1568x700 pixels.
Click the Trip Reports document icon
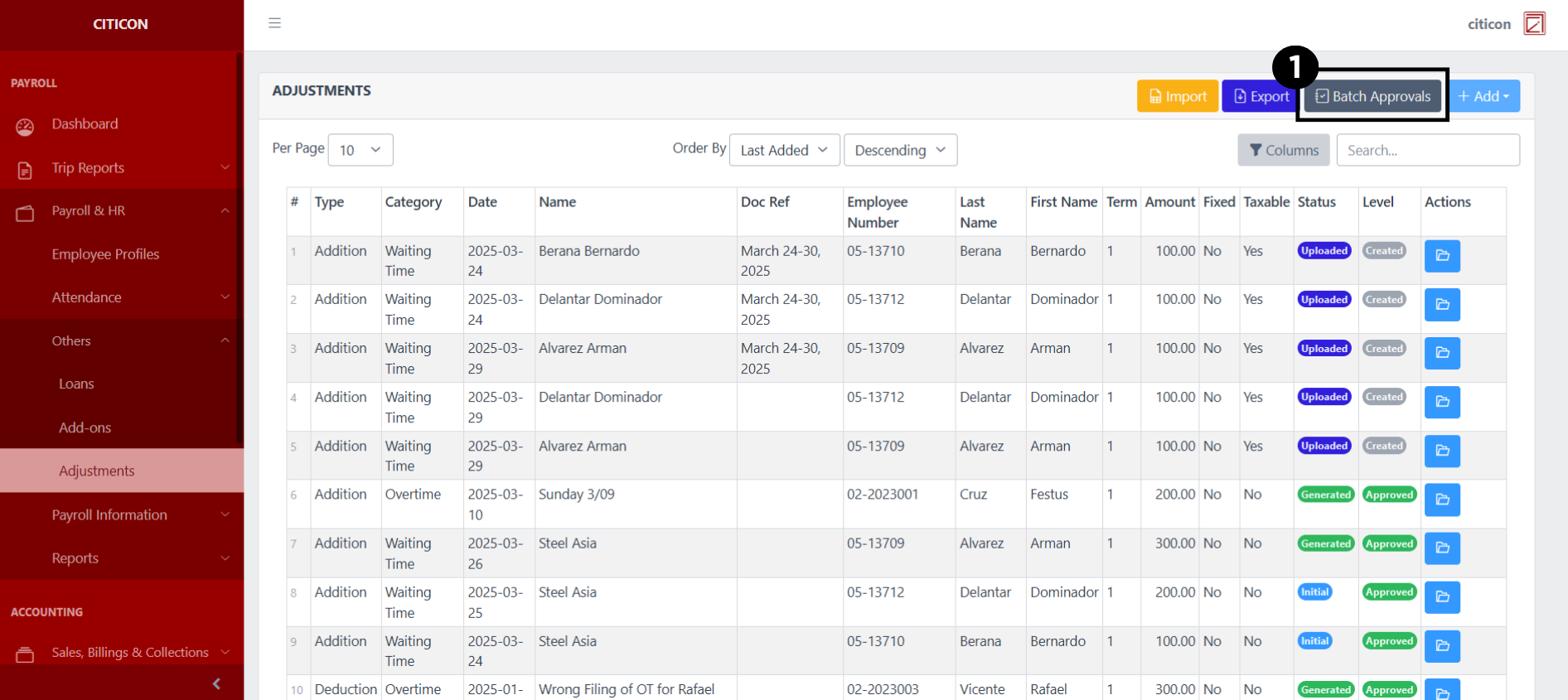pyautogui.click(x=25, y=170)
